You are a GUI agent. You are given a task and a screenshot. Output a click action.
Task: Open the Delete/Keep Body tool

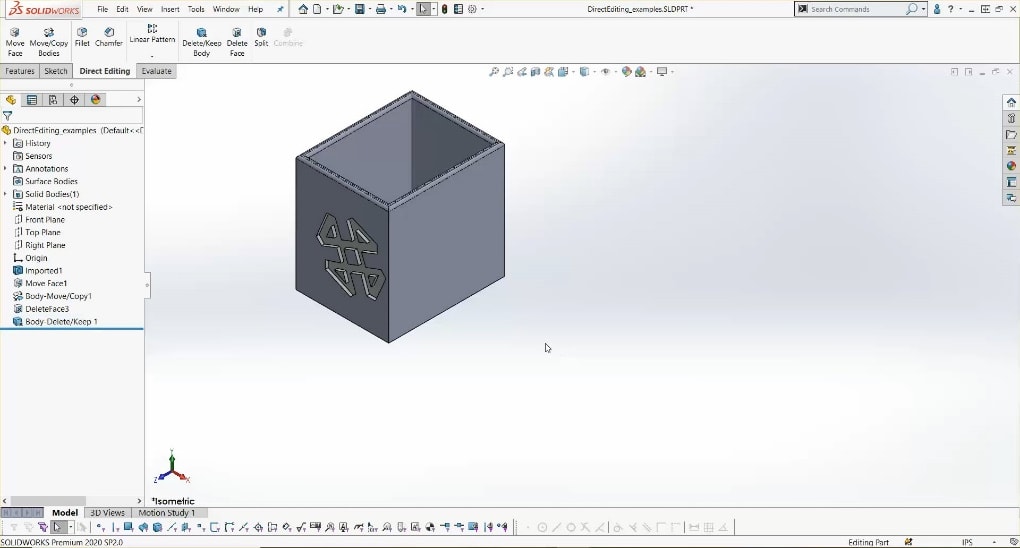(x=202, y=42)
